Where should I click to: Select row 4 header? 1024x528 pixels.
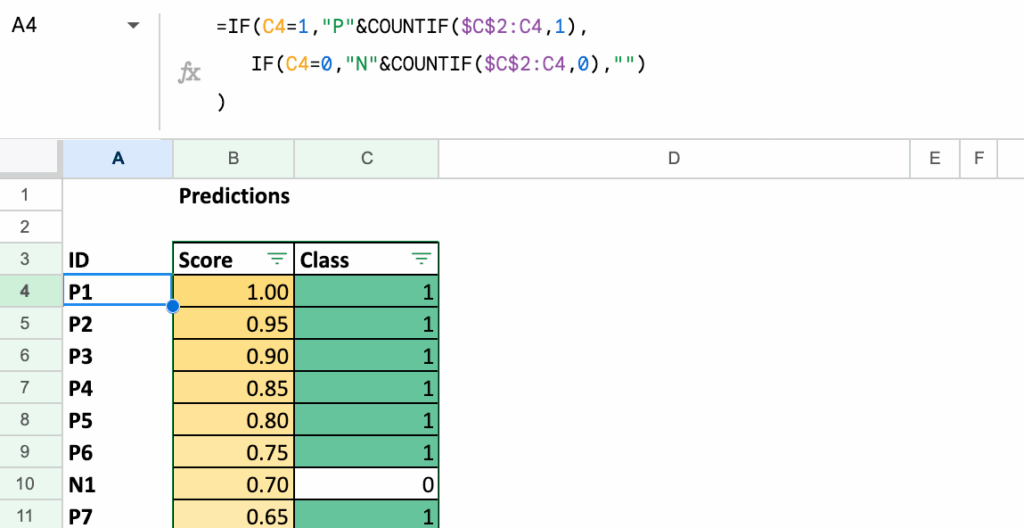[26, 292]
